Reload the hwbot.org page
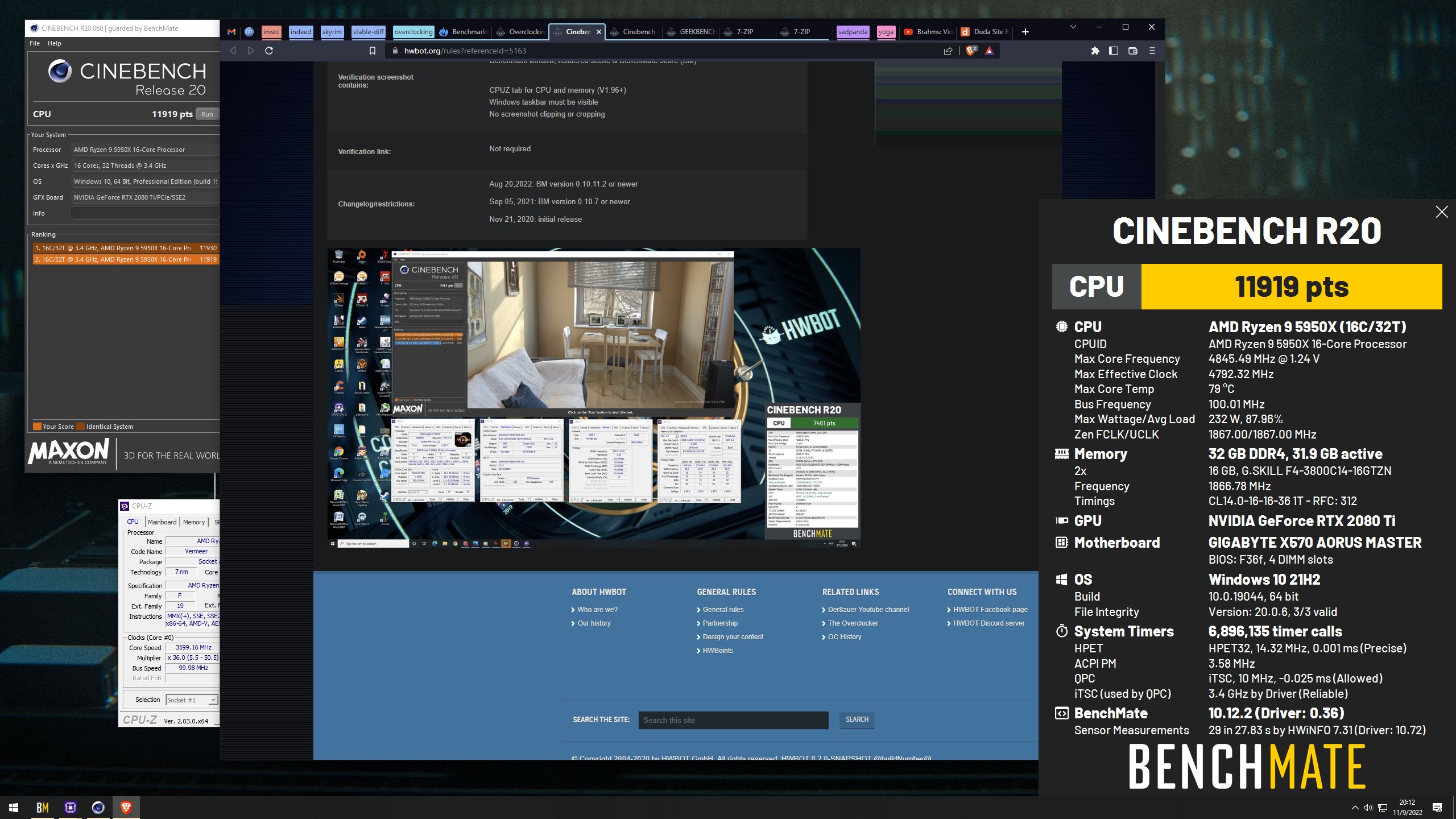Viewport: 1456px width, 819px height. click(x=269, y=51)
